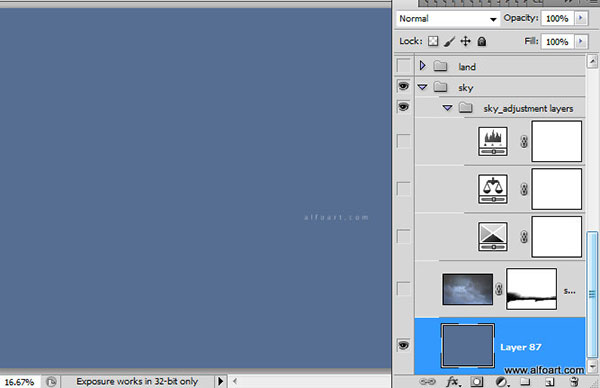This screenshot has width=600, height=388.
Task: Select the Color Balance adjustment layer icon
Action: pyautogui.click(x=493, y=189)
